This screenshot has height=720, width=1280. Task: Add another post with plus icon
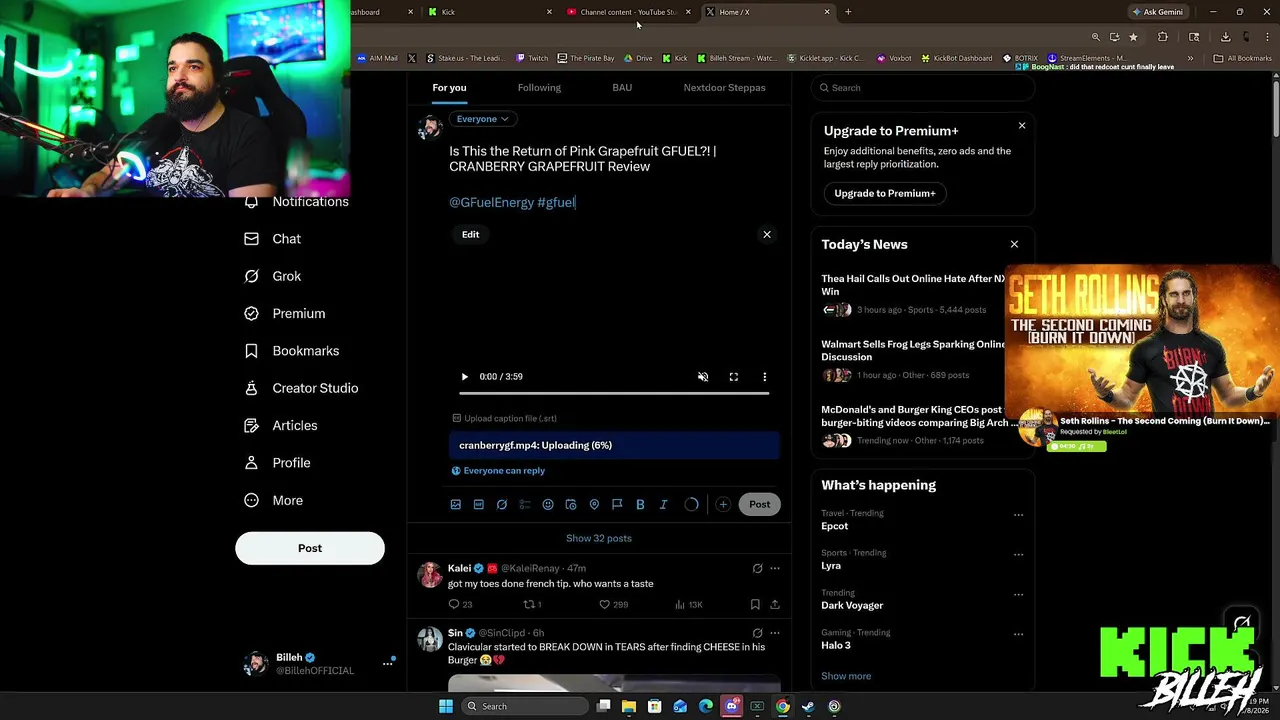[723, 505]
